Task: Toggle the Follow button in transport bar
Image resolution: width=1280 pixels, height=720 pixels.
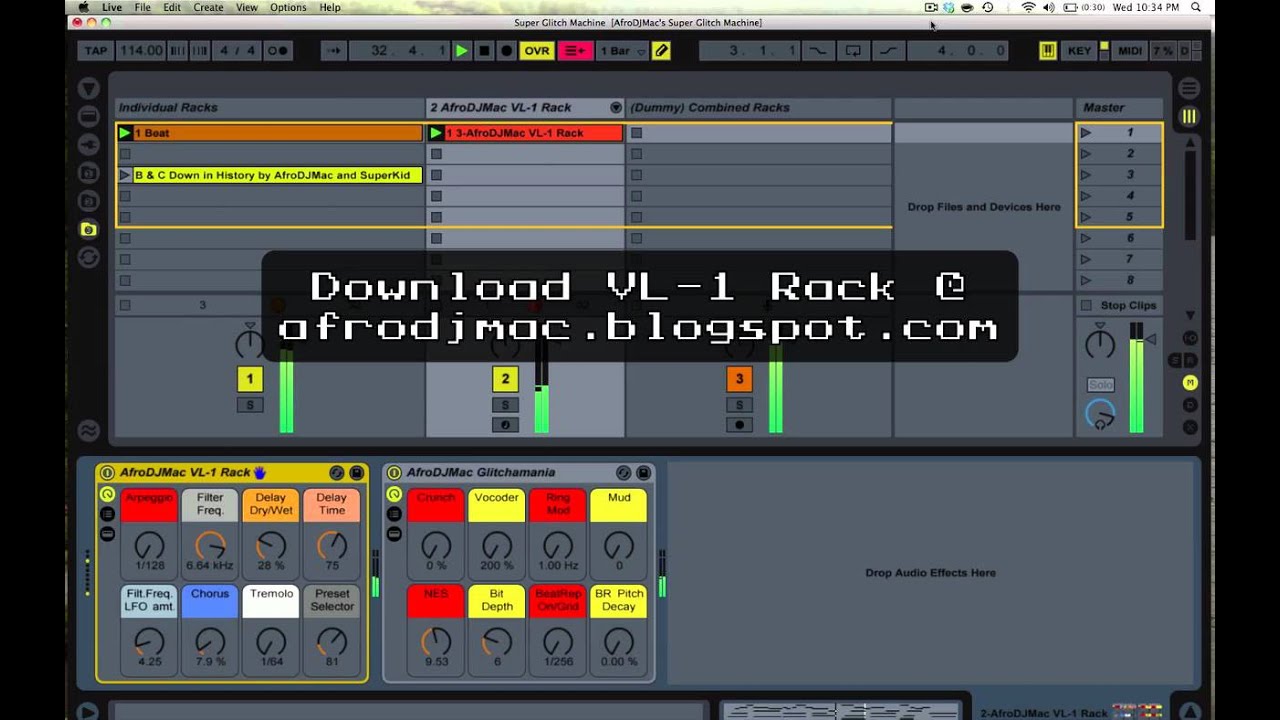Action: tap(333, 51)
